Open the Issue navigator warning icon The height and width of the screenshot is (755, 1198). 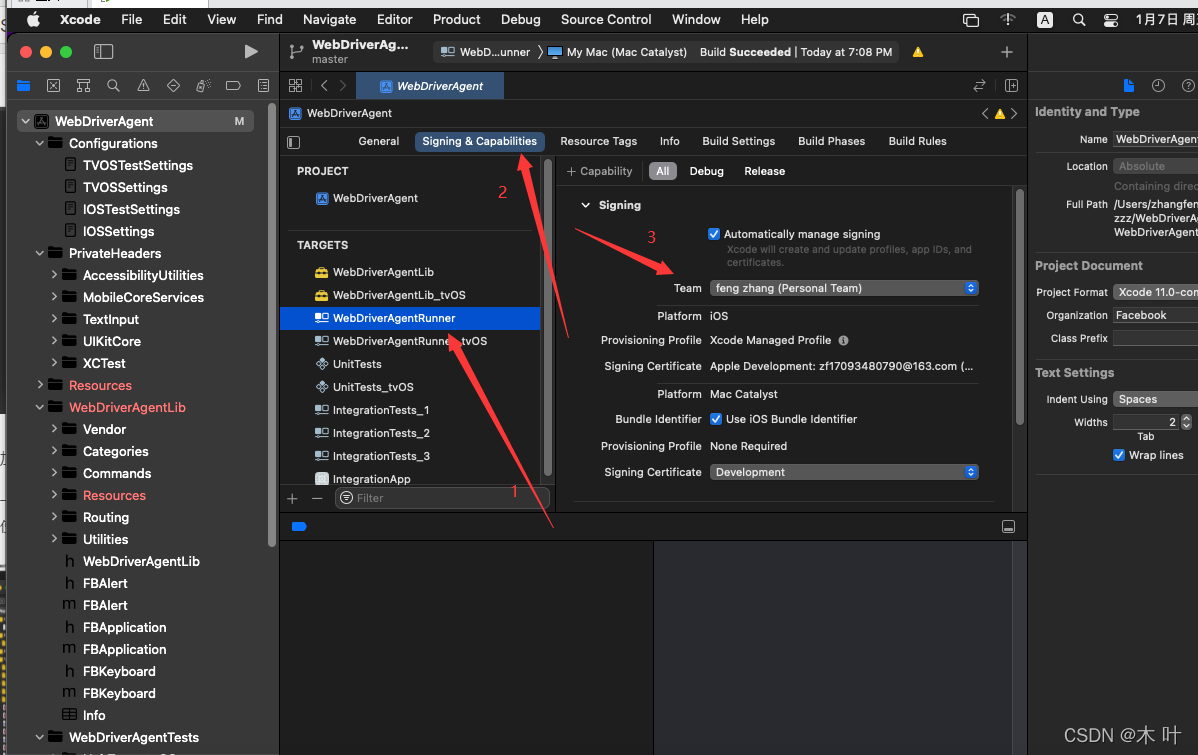tap(143, 86)
